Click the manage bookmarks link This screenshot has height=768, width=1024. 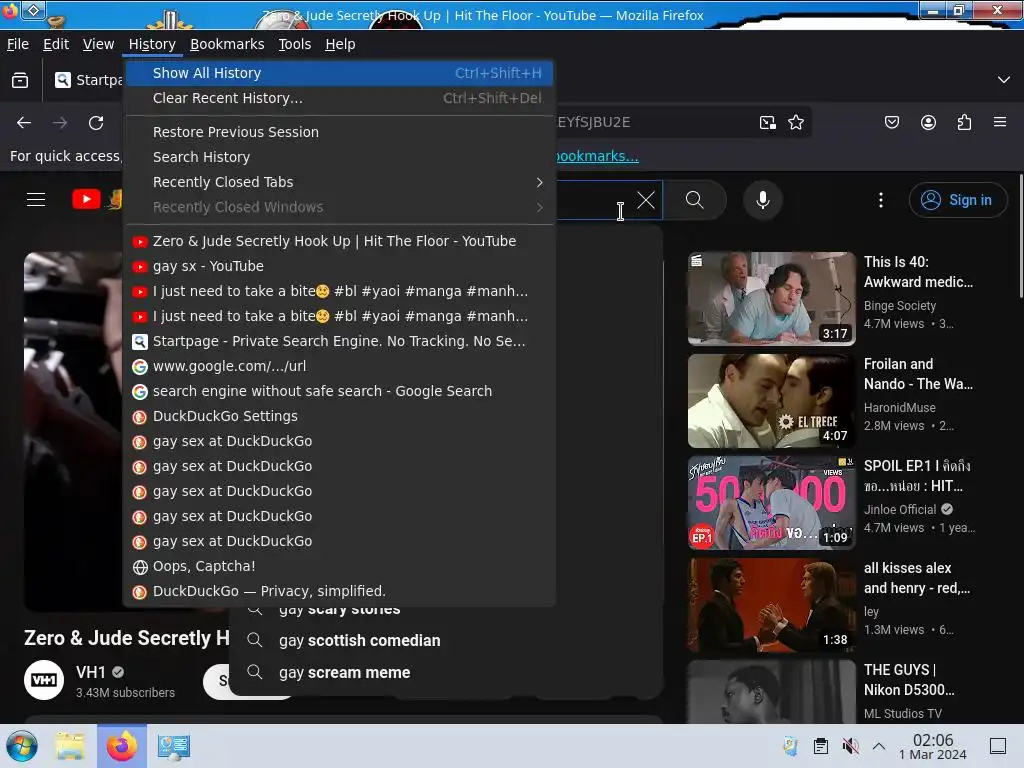point(597,156)
